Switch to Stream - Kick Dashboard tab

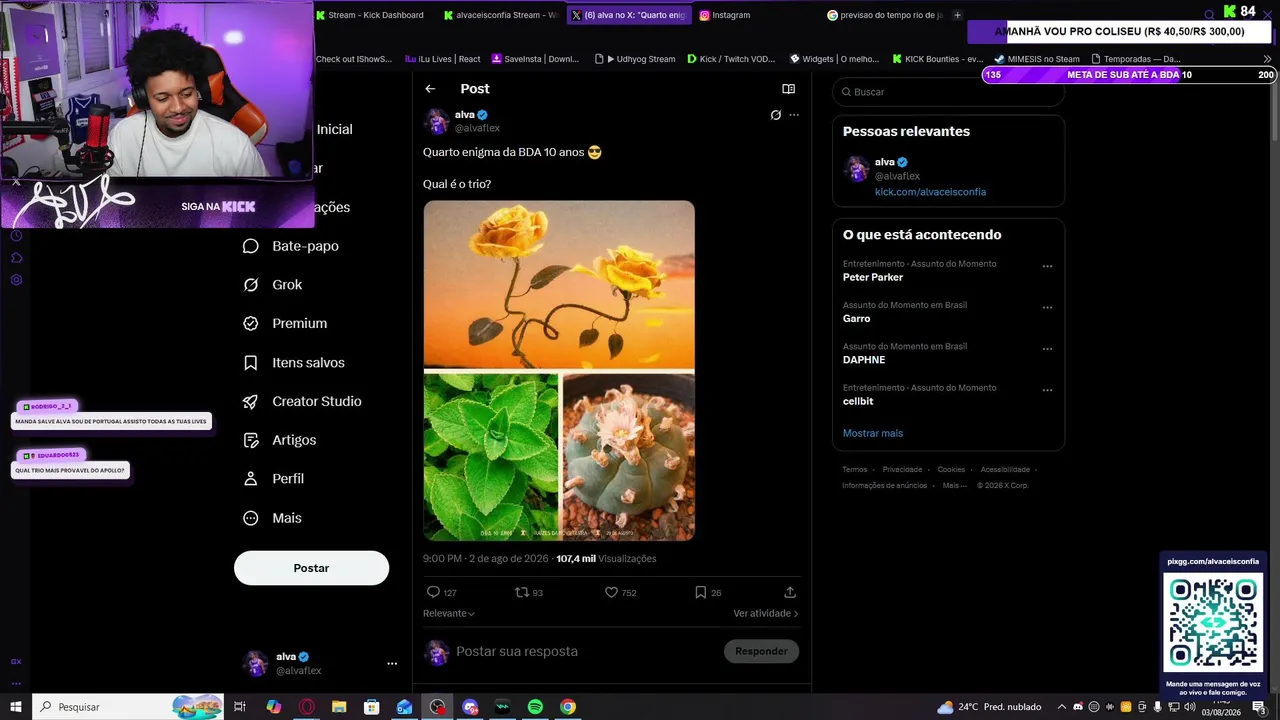[x=373, y=15]
